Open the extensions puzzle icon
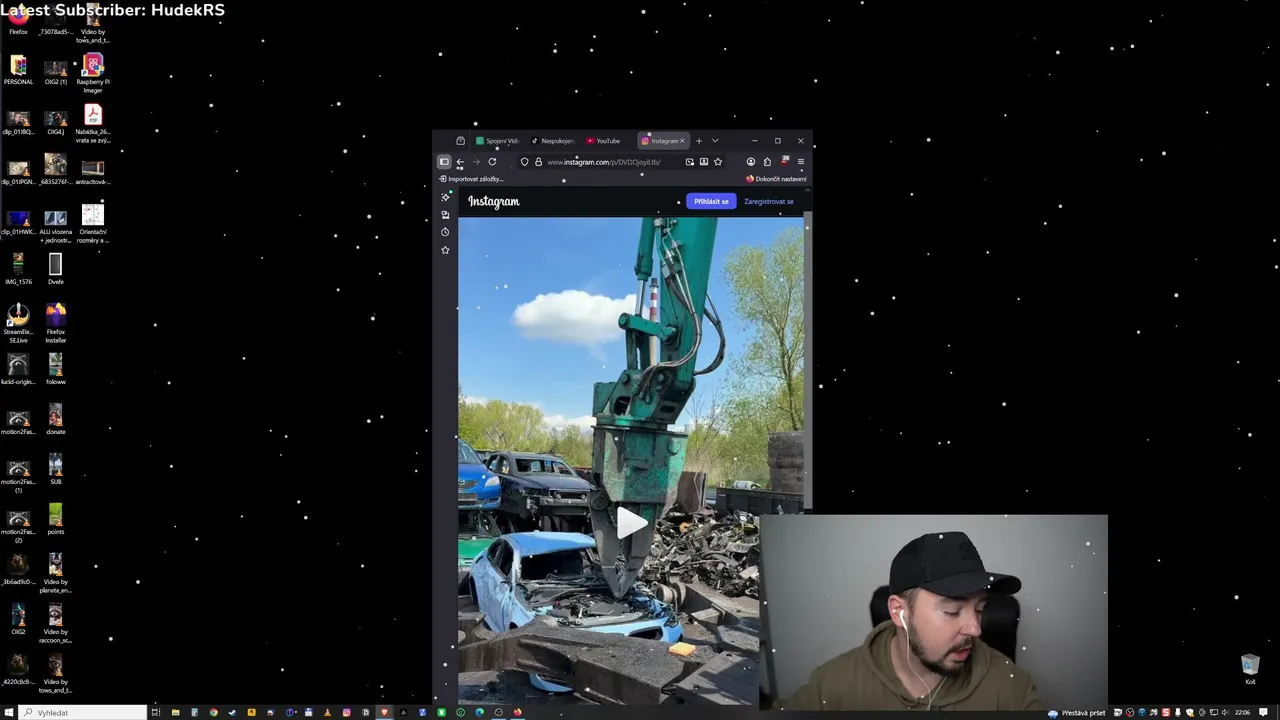Image resolution: width=1280 pixels, height=720 pixels. [767, 162]
